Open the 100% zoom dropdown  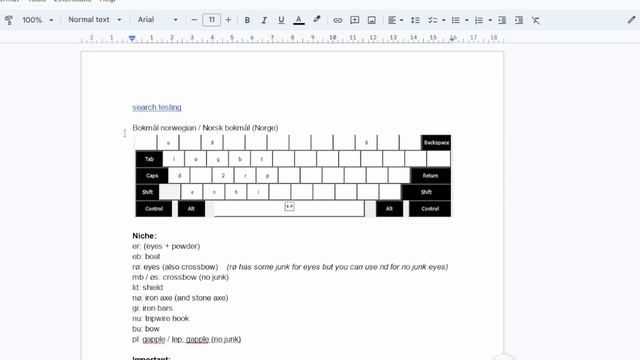coord(38,20)
